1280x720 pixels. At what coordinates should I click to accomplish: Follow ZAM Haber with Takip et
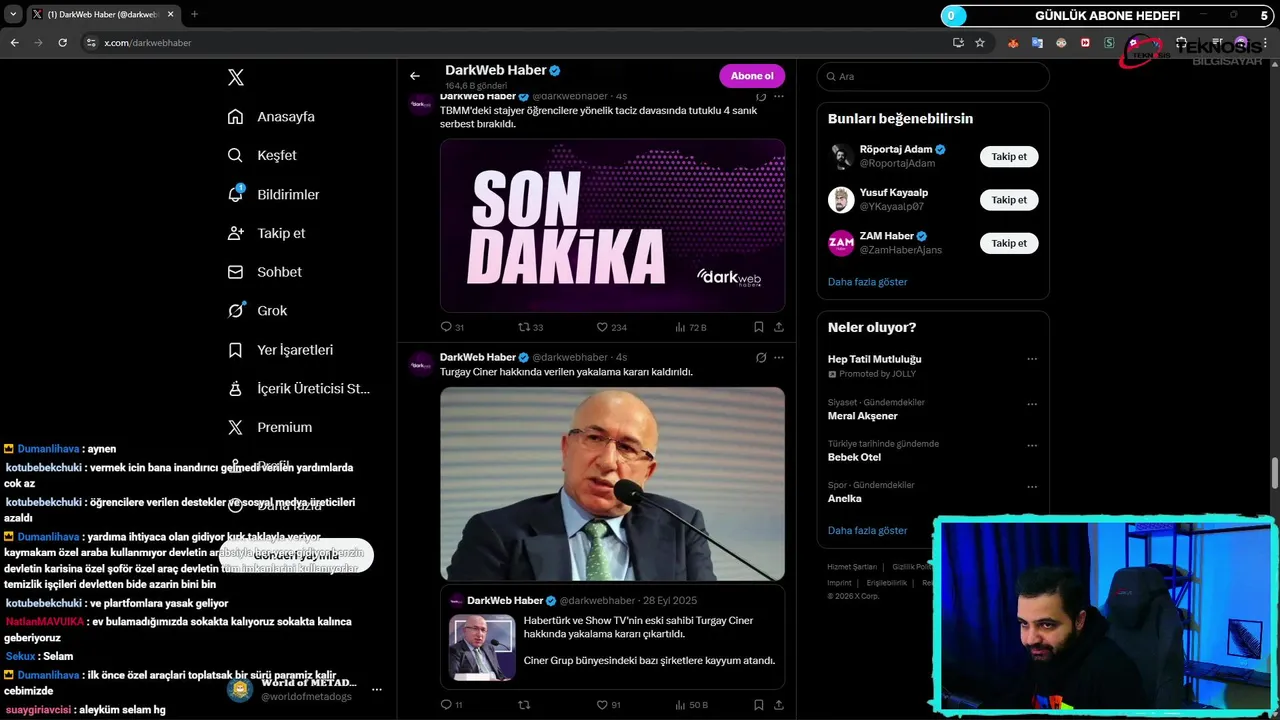(1009, 243)
